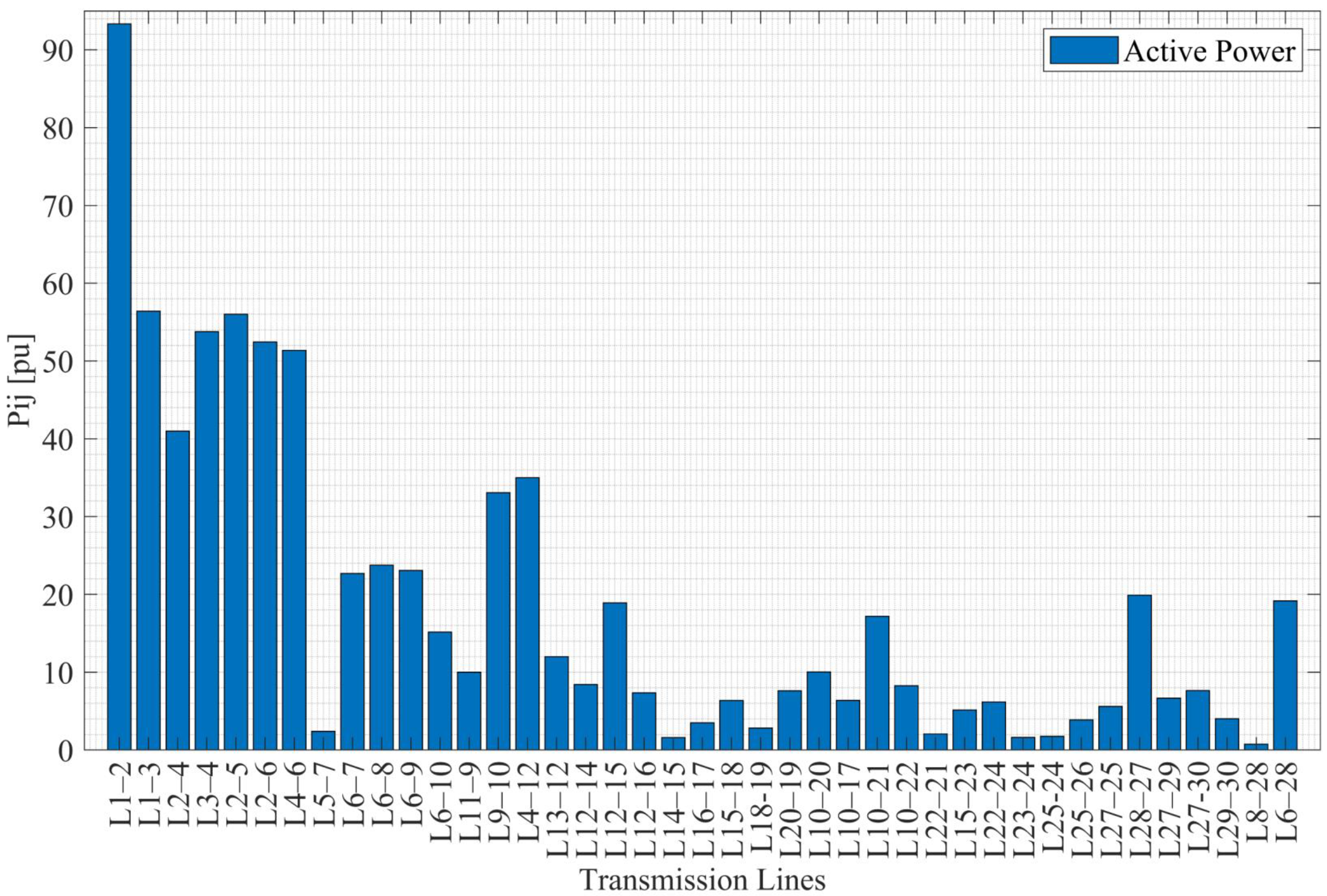Click the Pij [pu] y-axis label
This screenshot has height=896, width=1327.
click(x=21, y=380)
